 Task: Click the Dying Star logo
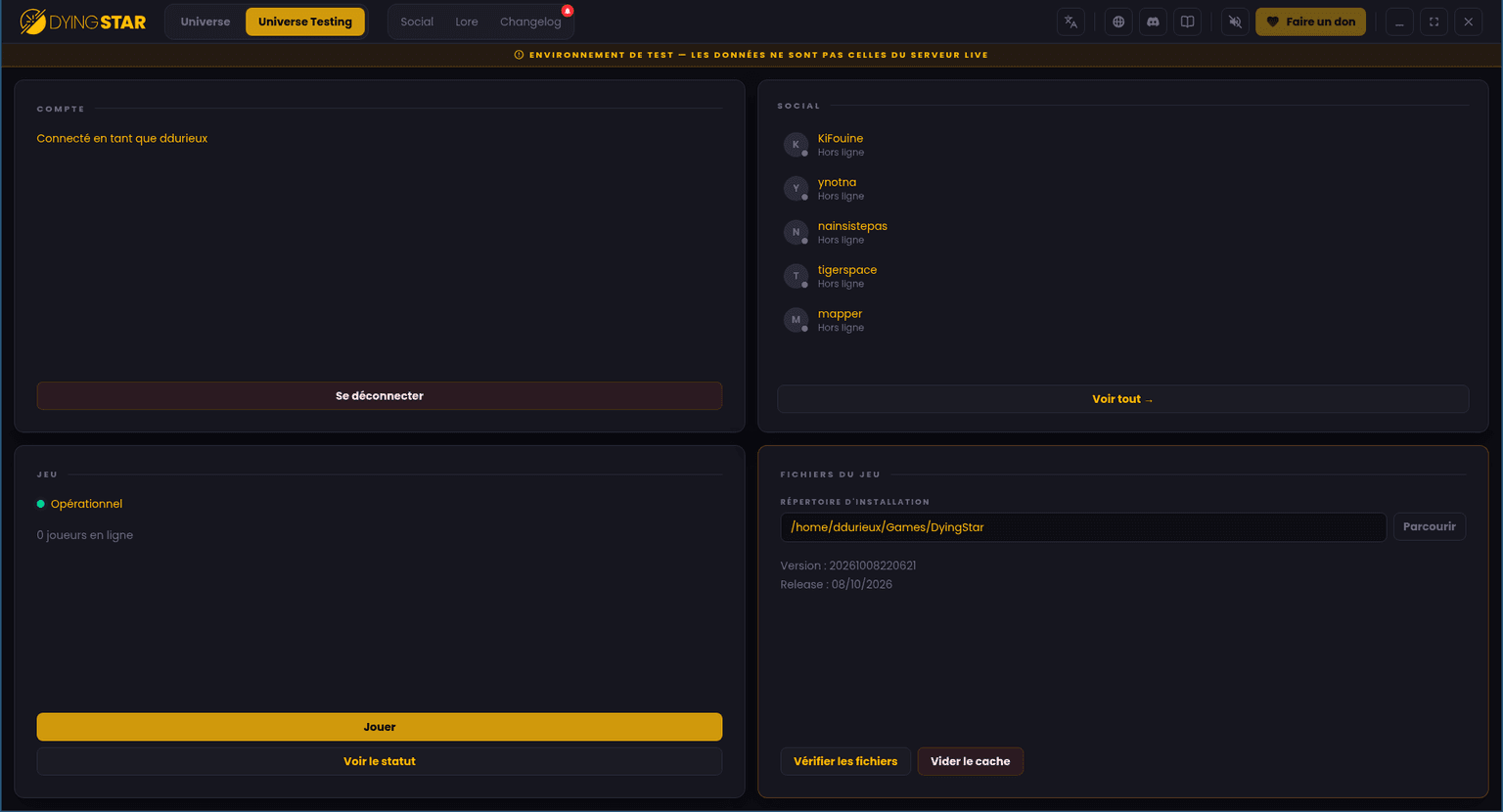83,22
